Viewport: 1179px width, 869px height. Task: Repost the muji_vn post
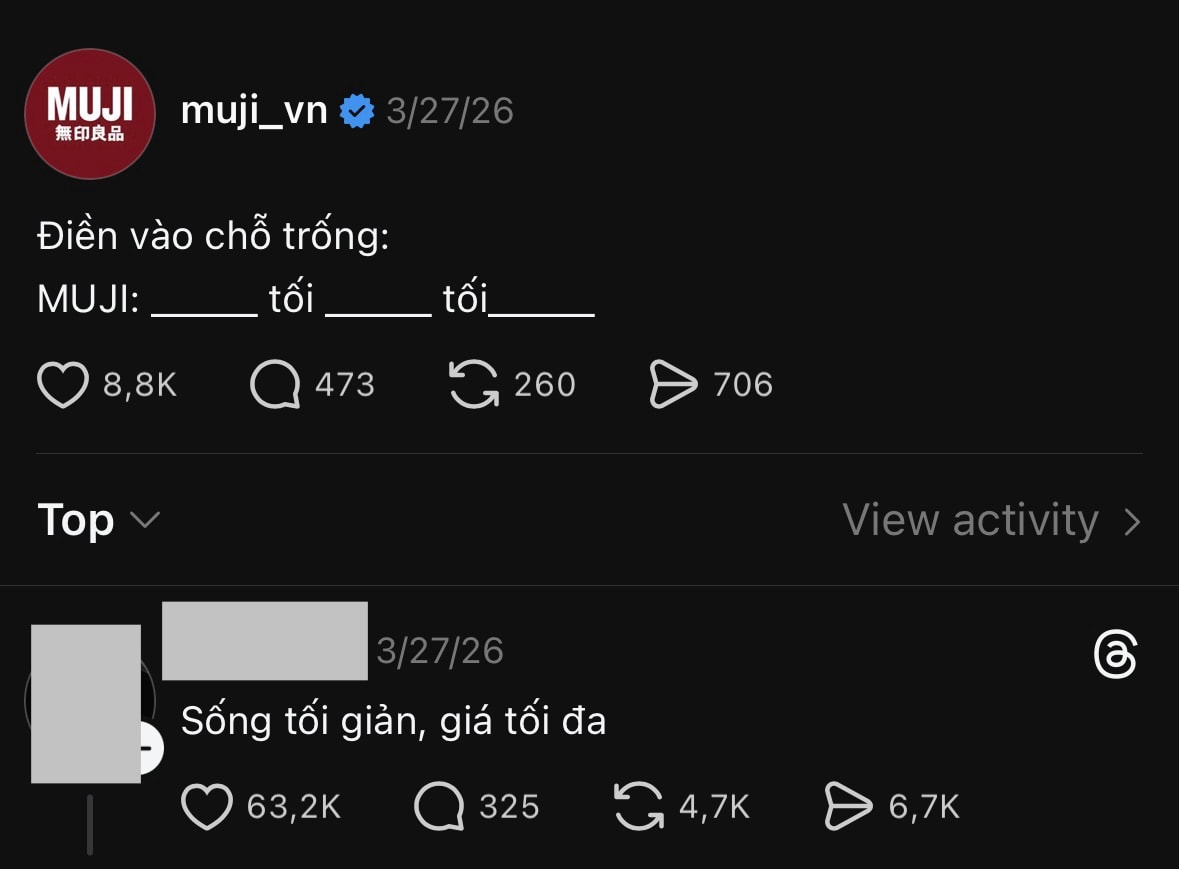point(474,385)
